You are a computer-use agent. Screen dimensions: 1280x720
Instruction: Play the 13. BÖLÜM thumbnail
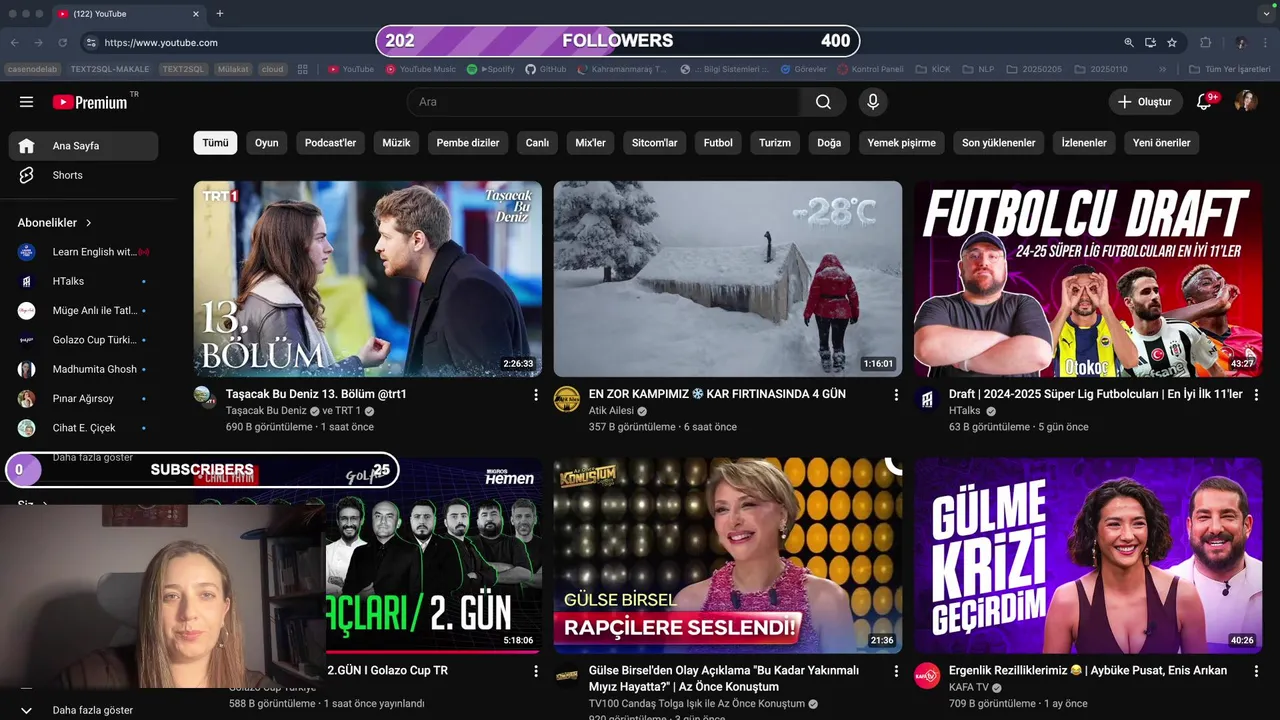click(x=368, y=279)
